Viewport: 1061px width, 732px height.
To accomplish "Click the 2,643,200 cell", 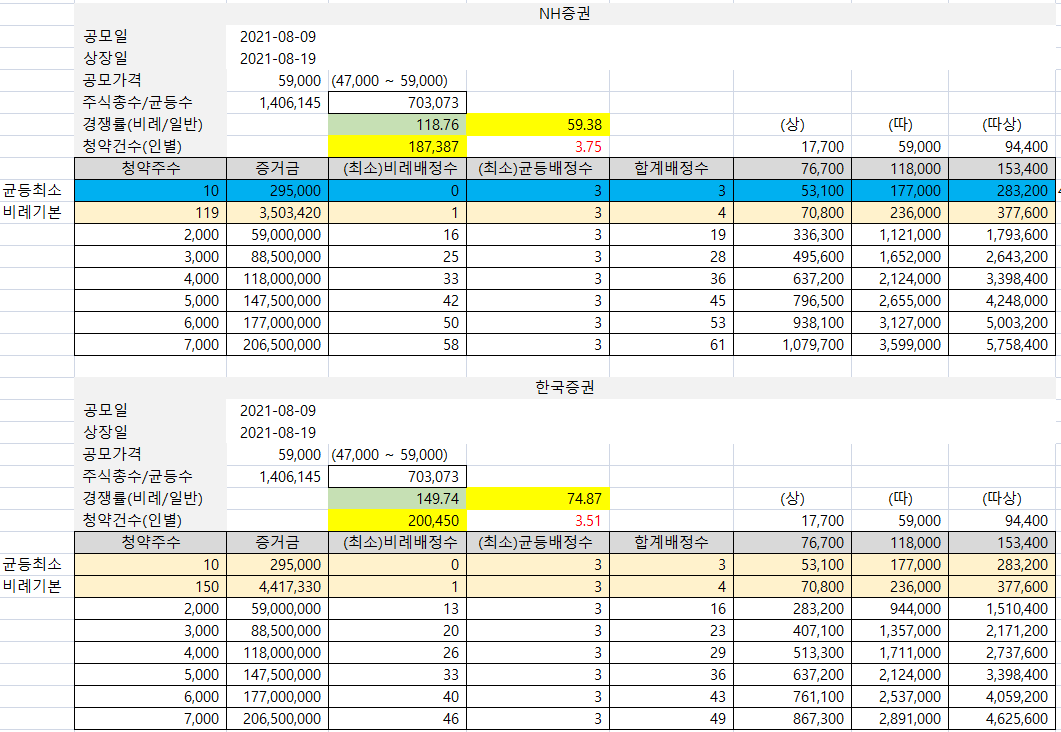I will [1002, 257].
